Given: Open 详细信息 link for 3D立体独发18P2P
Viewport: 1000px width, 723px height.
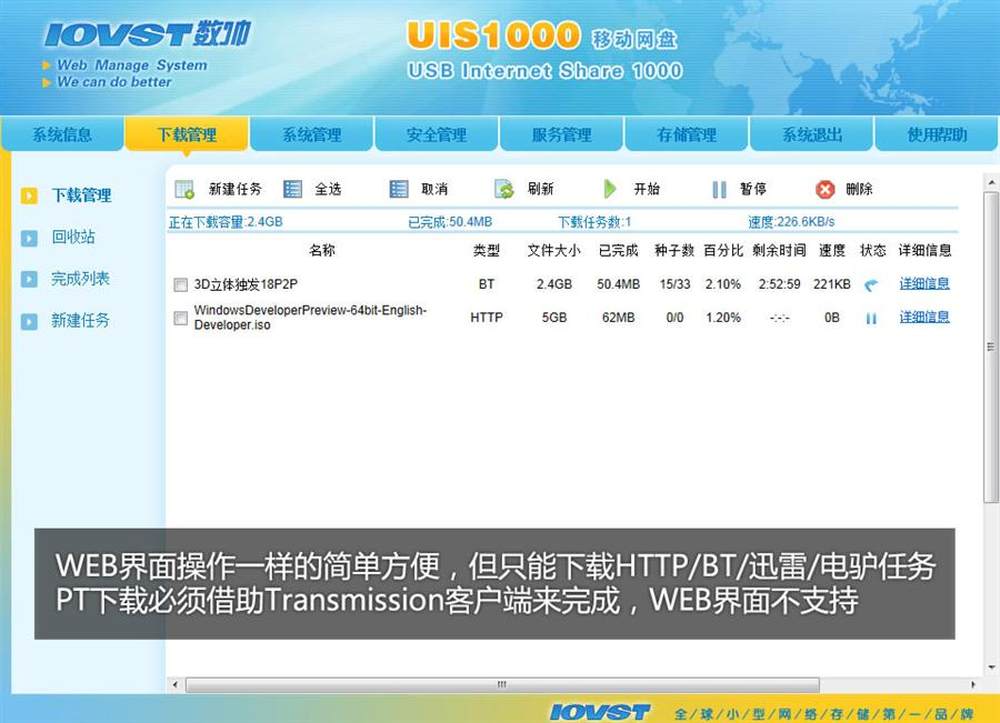Looking at the screenshot, I should coord(924,284).
